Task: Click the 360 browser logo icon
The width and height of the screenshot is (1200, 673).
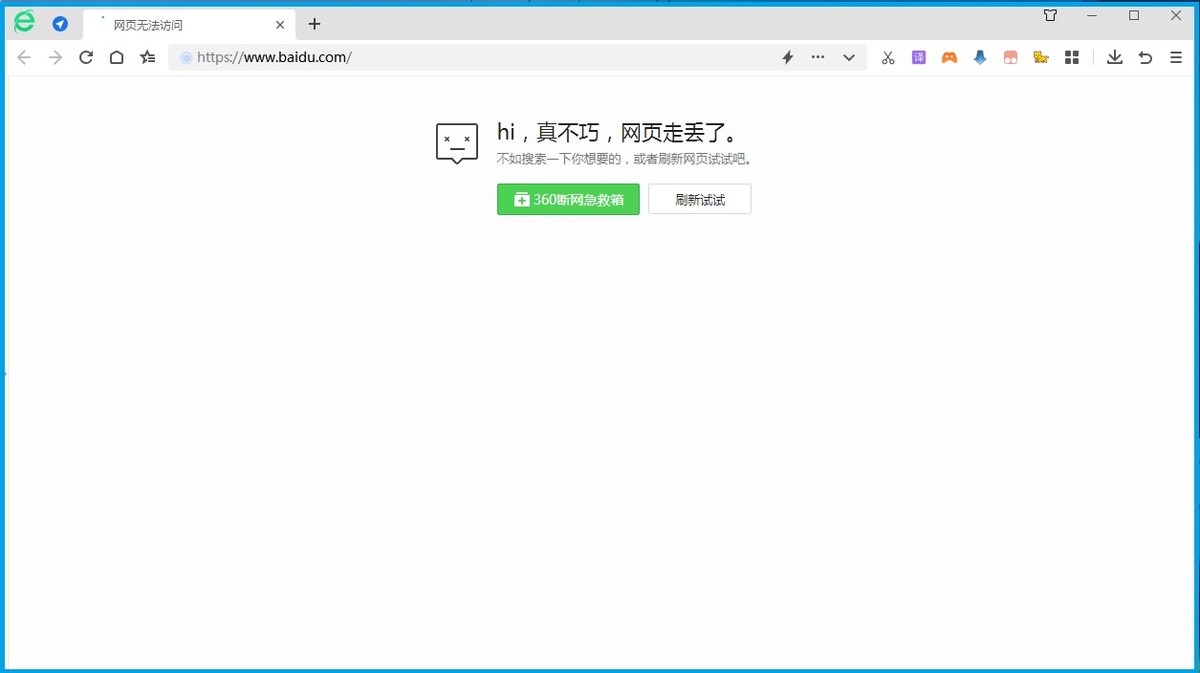Action: pyautogui.click(x=24, y=22)
